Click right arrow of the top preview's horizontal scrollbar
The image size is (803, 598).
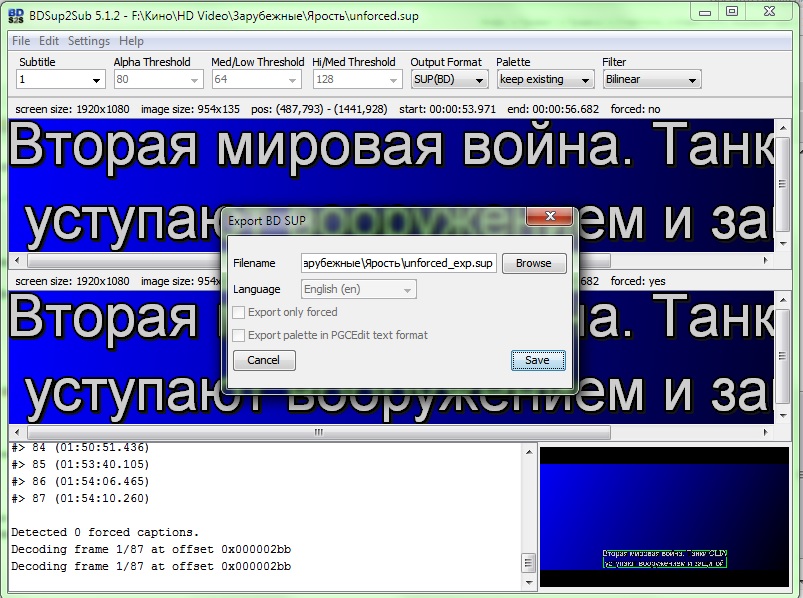pos(766,261)
